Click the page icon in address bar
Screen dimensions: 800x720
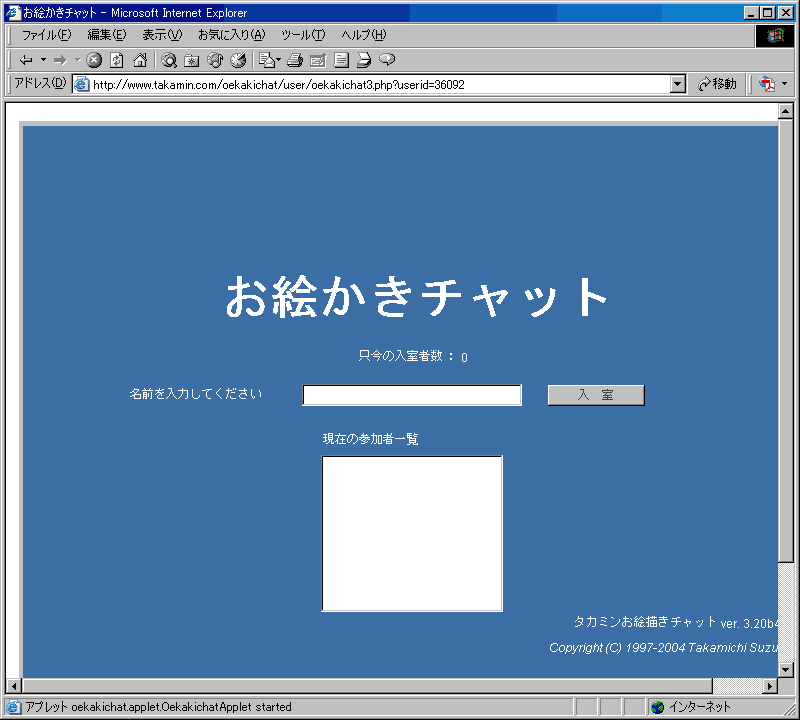click(82, 84)
